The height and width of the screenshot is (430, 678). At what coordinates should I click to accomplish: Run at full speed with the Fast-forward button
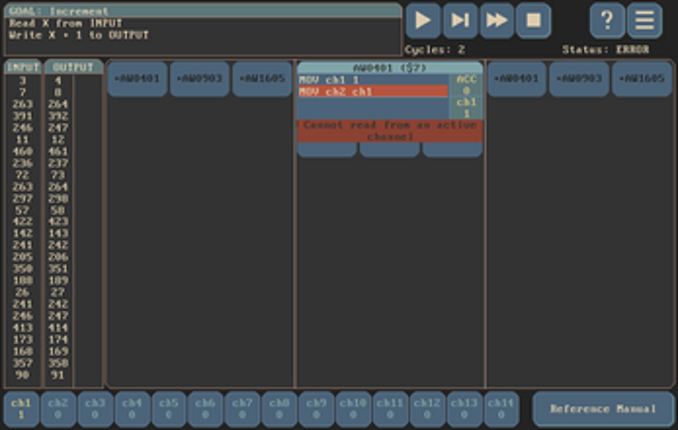click(x=497, y=20)
